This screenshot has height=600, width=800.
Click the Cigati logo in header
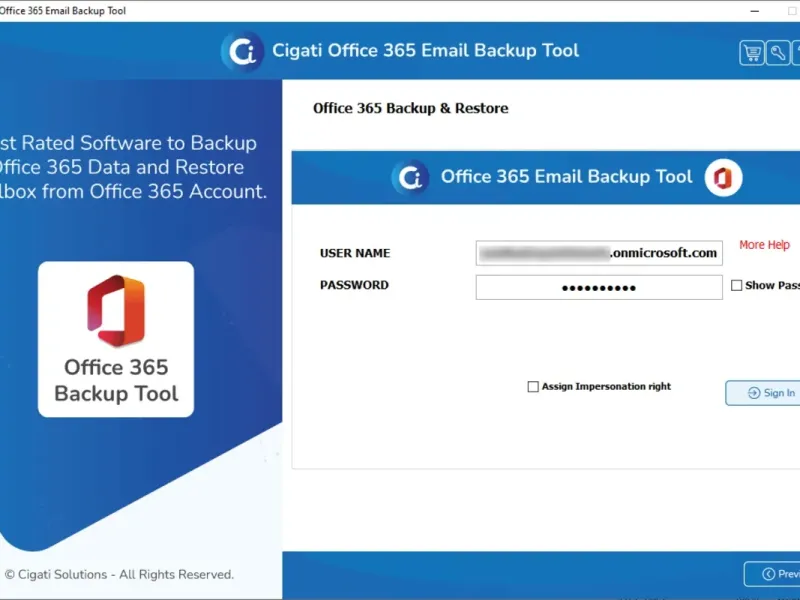pyautogui.click(x=242, y=51)
